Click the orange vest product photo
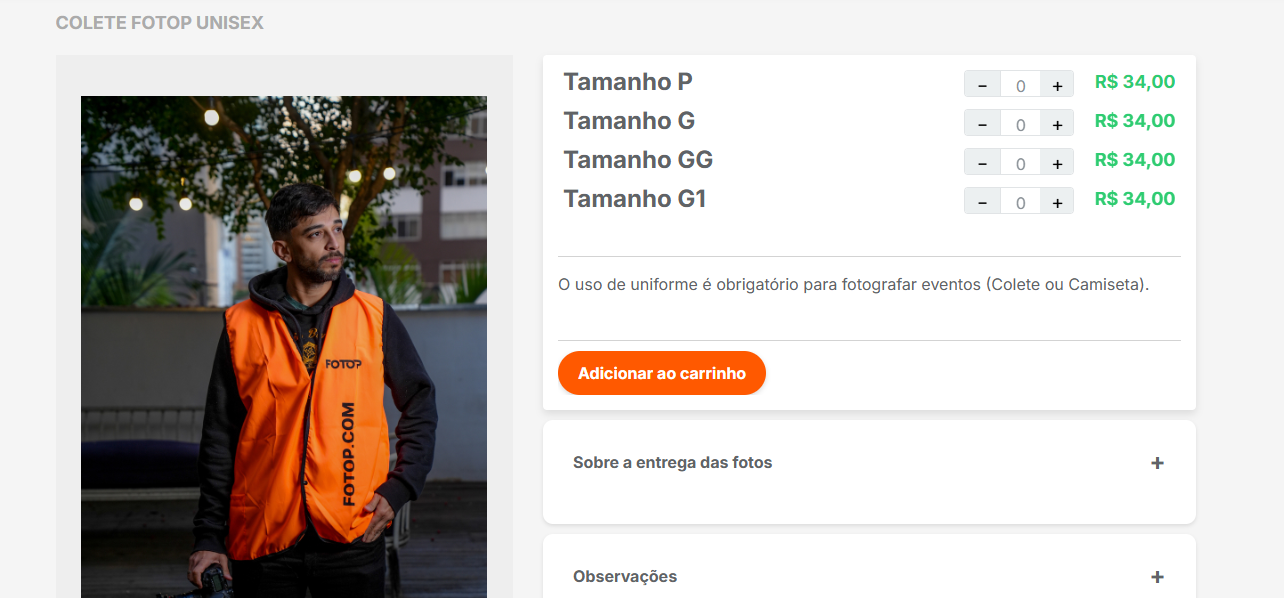Image resolution: width=1284 pixels, height=598 pixels. [284, 347]
